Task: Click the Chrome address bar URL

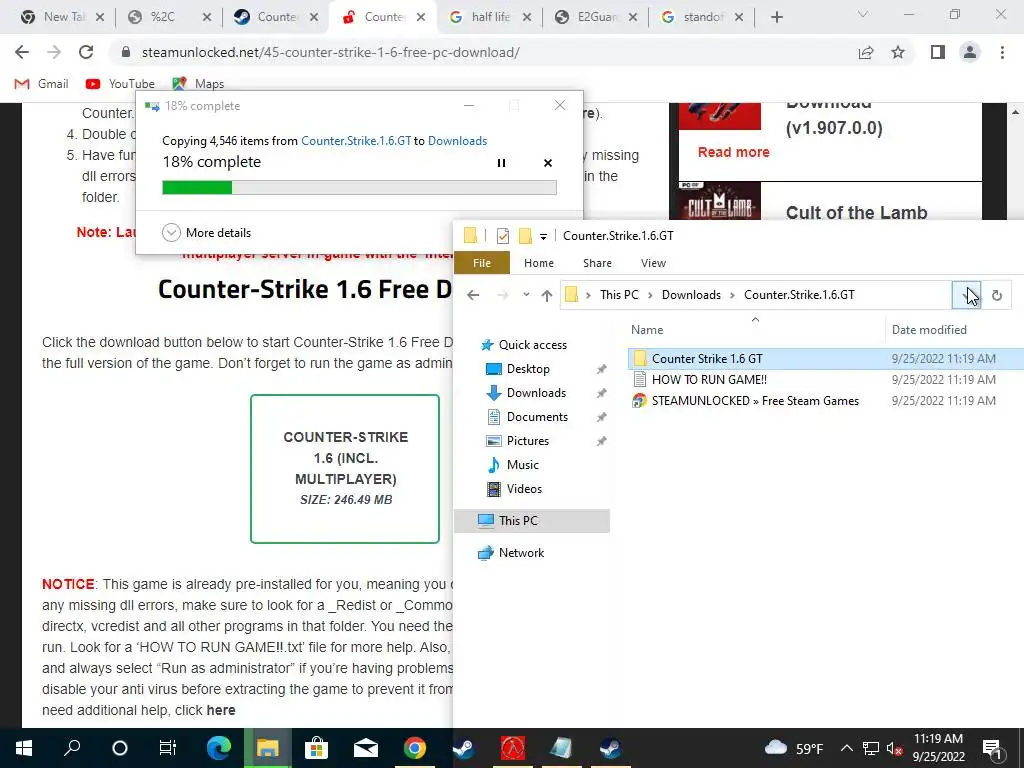Action: point(330,52)
